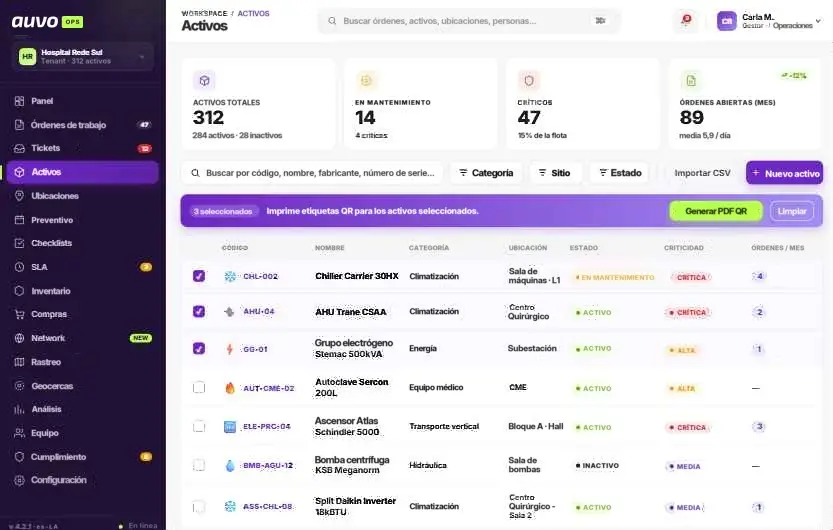833x530 pixels.
Task: Click the Compras shopping cart icon
Action: (x=20, y=314)
